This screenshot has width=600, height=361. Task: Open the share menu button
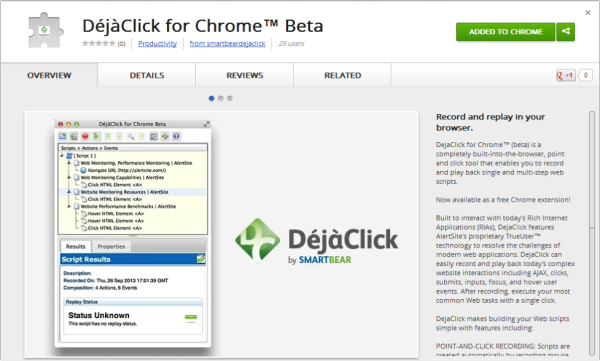[566, 31]
